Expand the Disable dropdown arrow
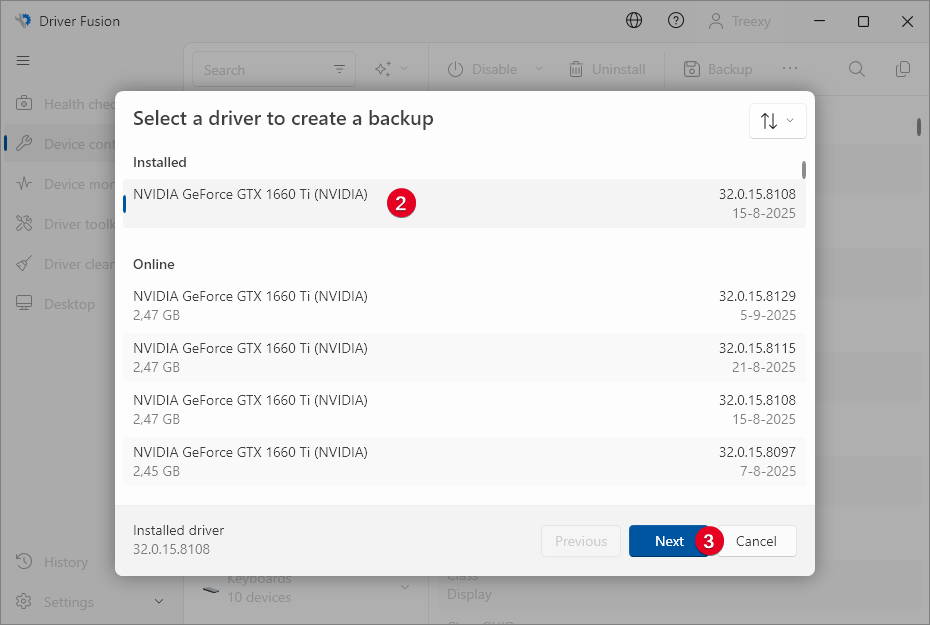Image resolution: width=930 pixels, height=625 pixels. click(x=539, y=69)
